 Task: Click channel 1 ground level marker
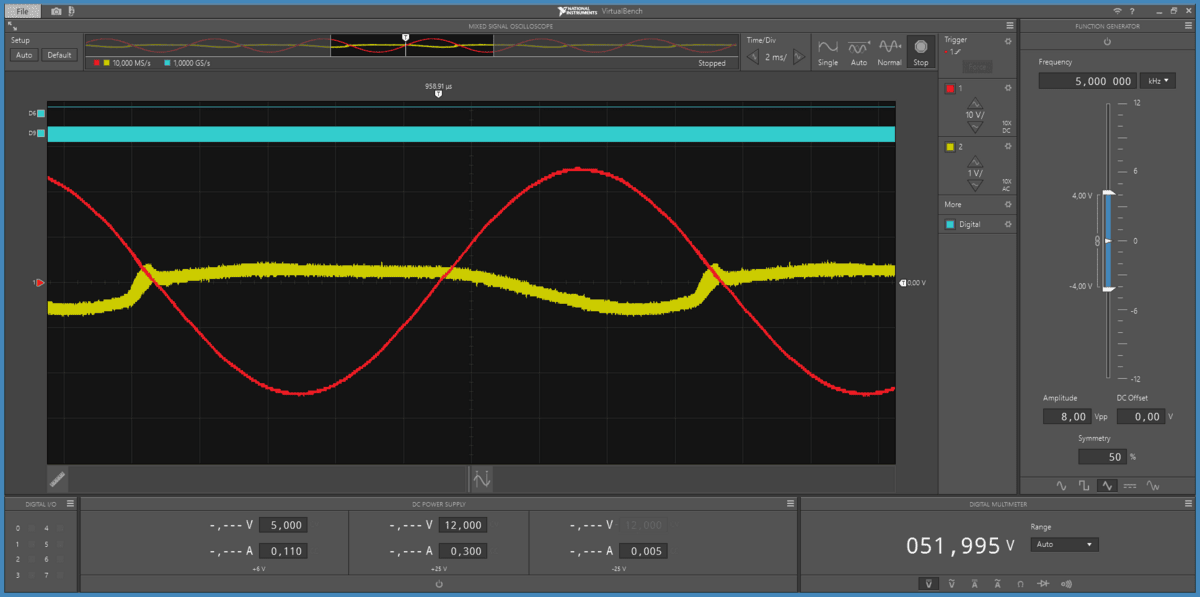pos(40,283)
